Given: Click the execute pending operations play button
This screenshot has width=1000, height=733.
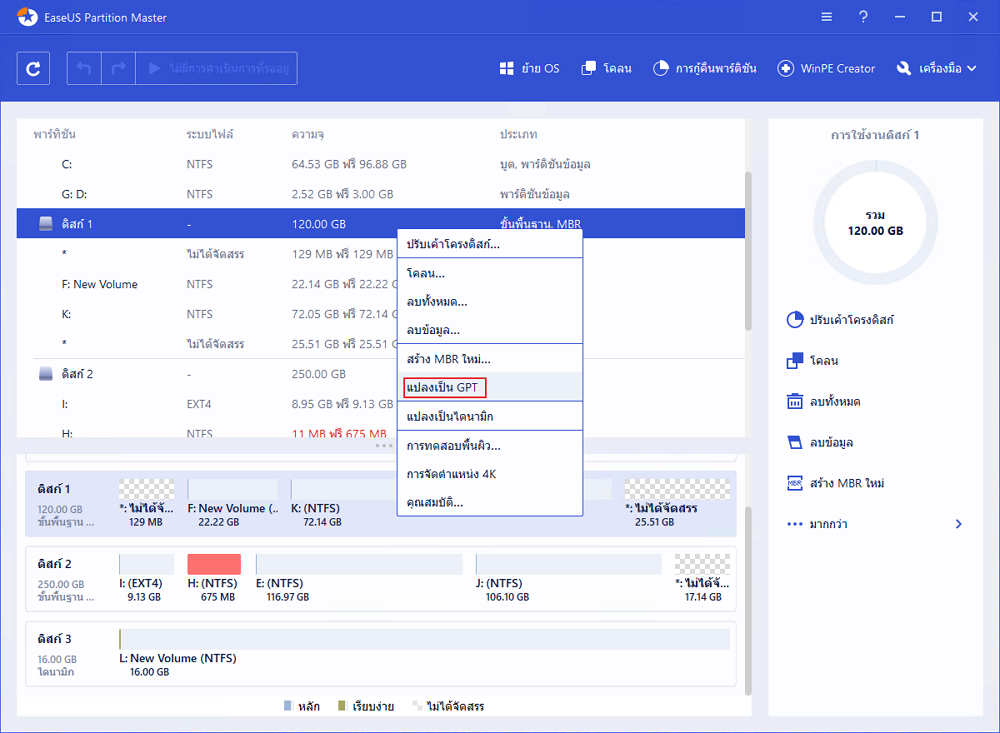Looking at the screenshot, I should point(217,68).
